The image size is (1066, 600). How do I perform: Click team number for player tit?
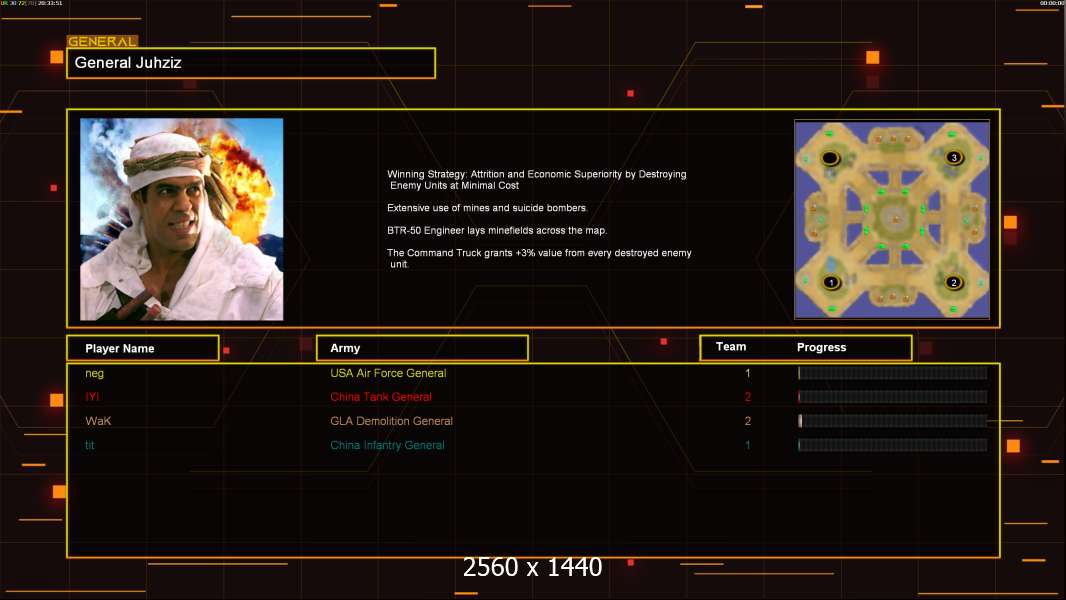point(748,445)
